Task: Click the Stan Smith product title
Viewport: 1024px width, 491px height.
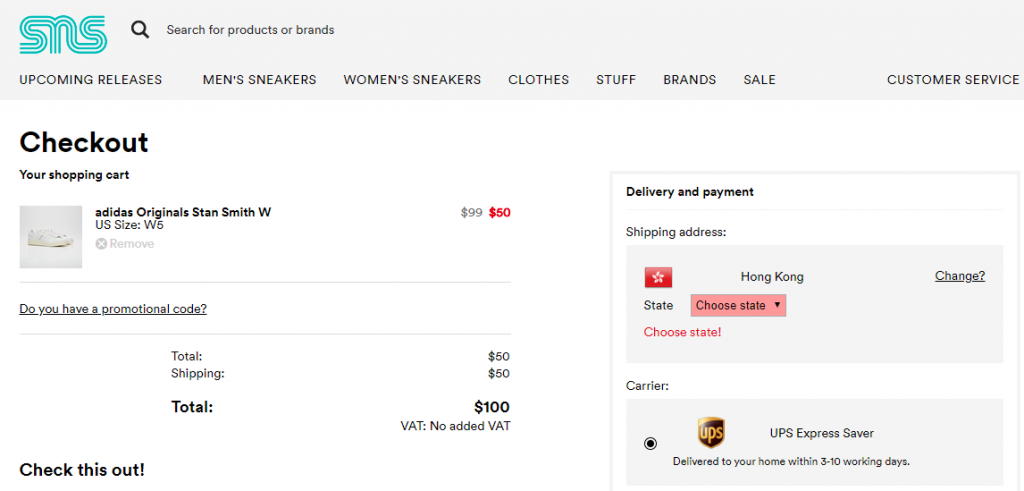Action: click(183, 212)
